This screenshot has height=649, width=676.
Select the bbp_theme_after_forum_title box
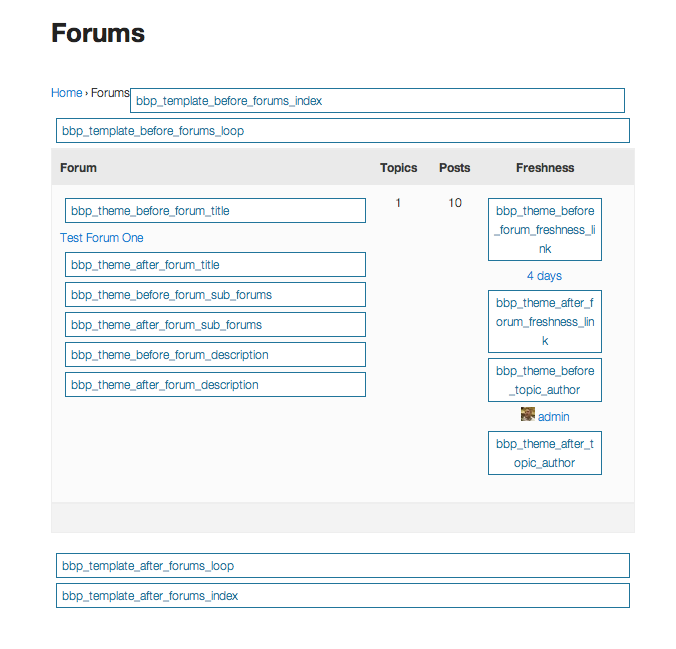point(215,264)
